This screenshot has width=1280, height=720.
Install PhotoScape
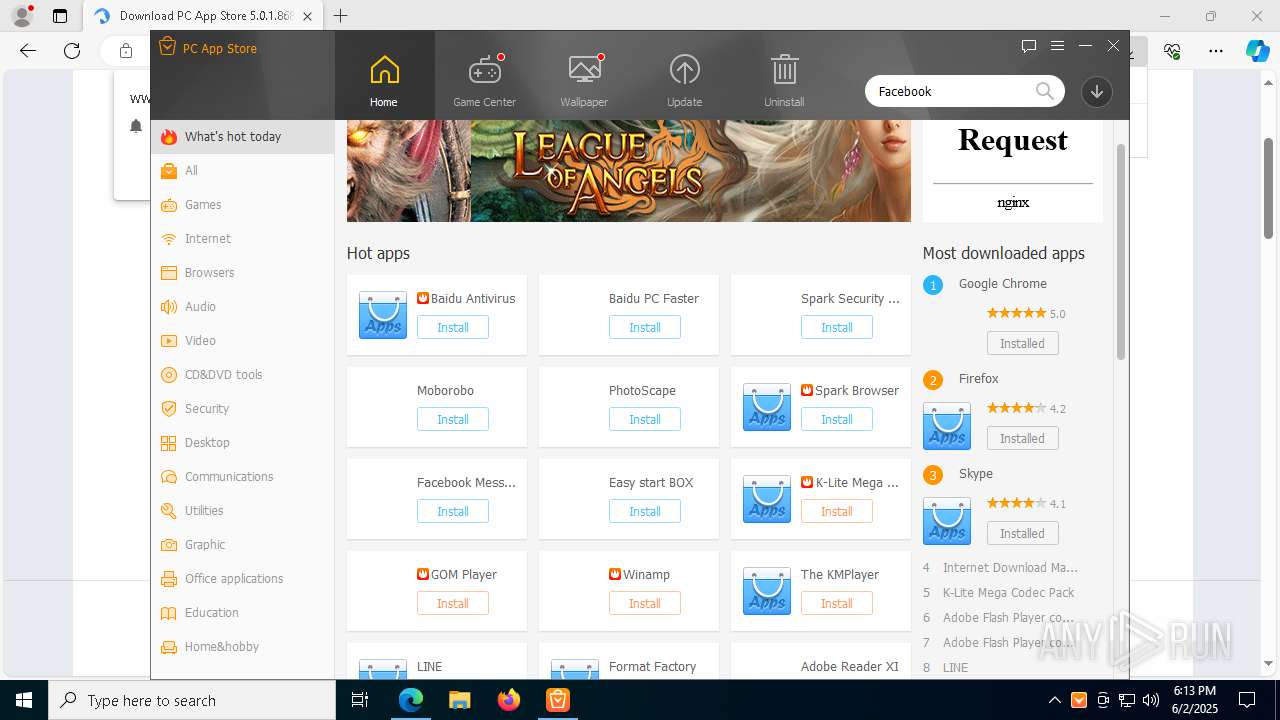tap(645, 420)
